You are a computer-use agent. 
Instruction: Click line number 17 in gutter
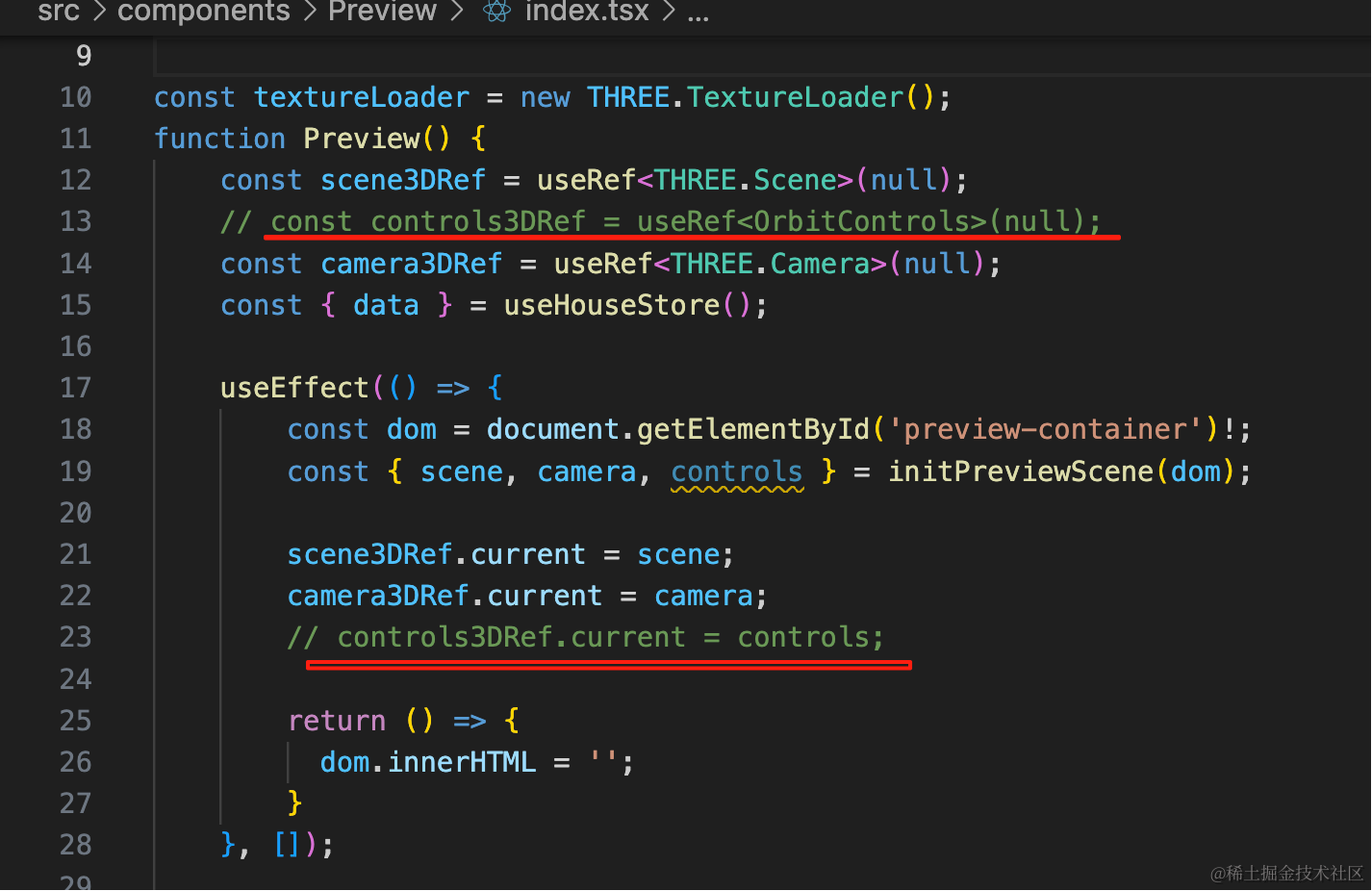coord(76,388)
